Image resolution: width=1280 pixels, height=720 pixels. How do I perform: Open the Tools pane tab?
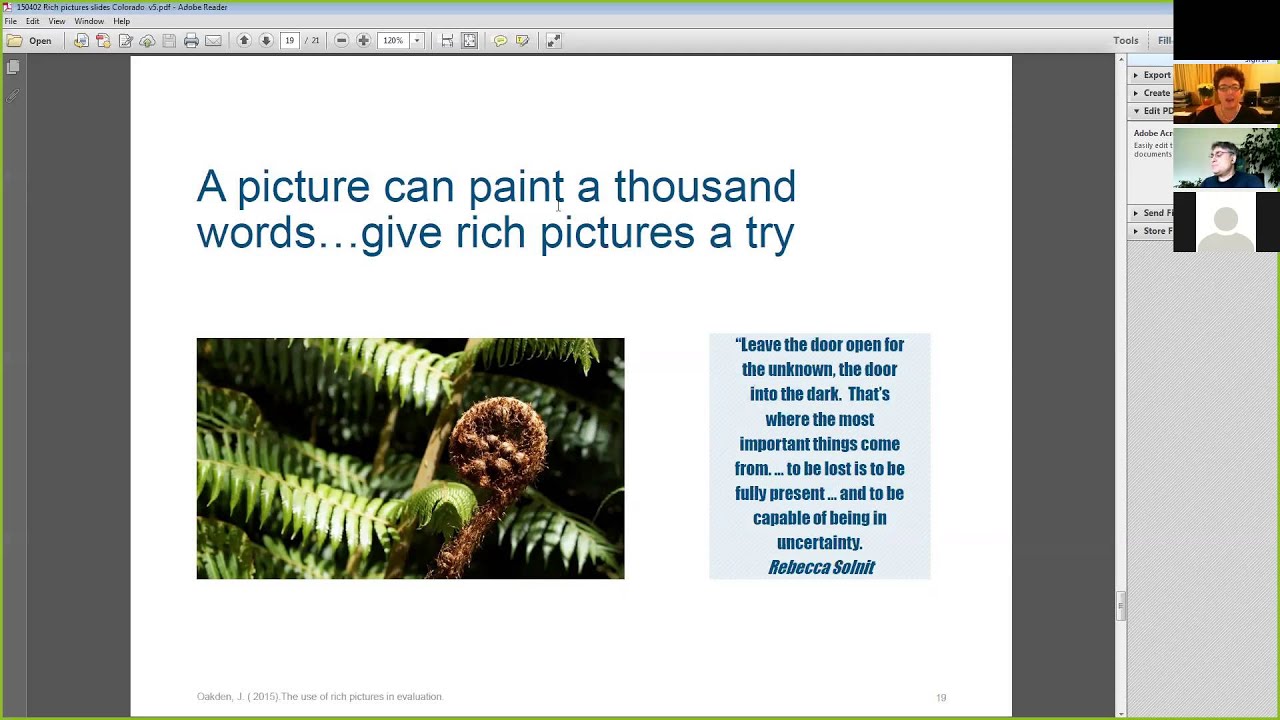click(x=1126, y=41)
